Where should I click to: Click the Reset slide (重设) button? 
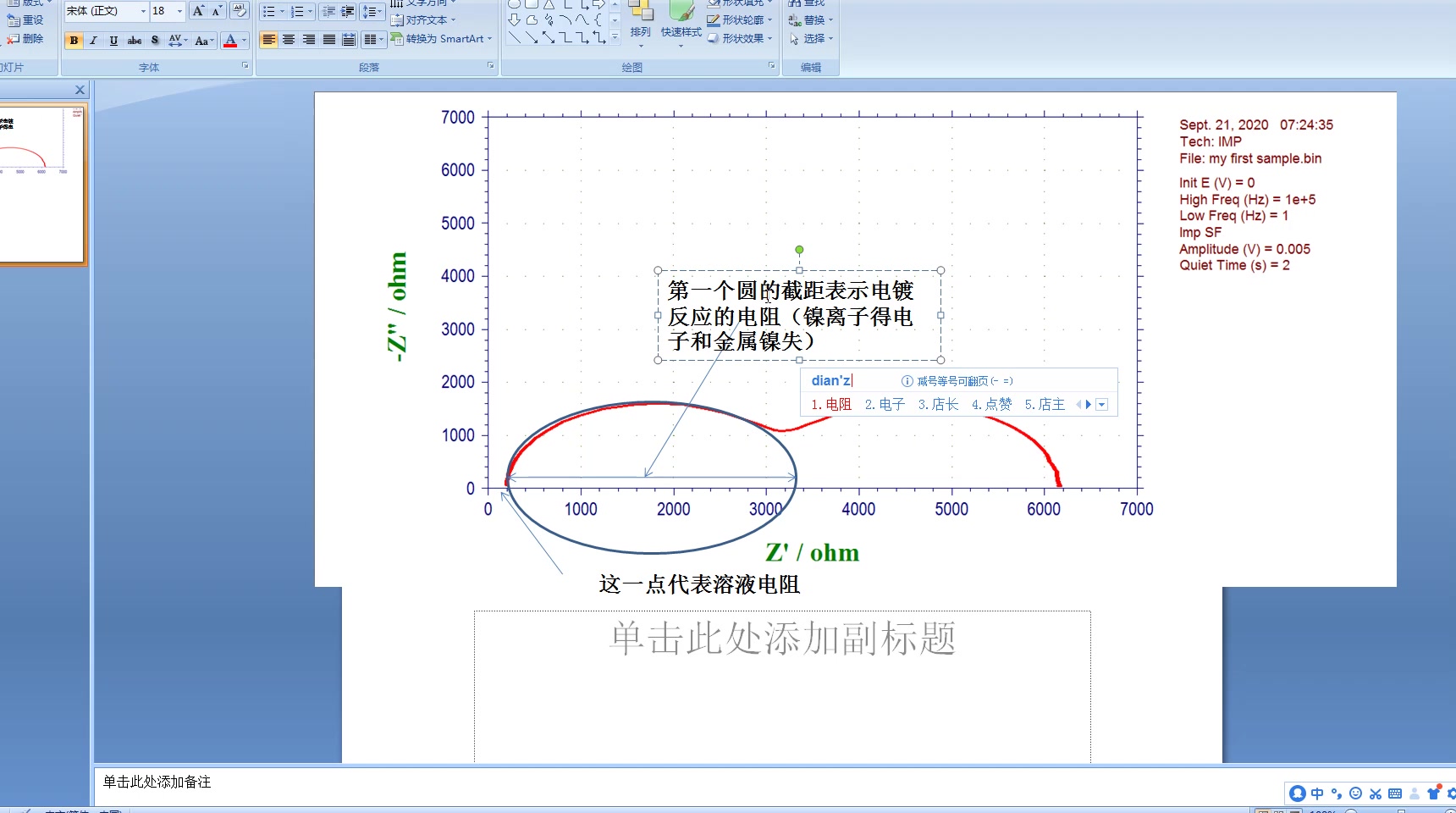[25, 19]
